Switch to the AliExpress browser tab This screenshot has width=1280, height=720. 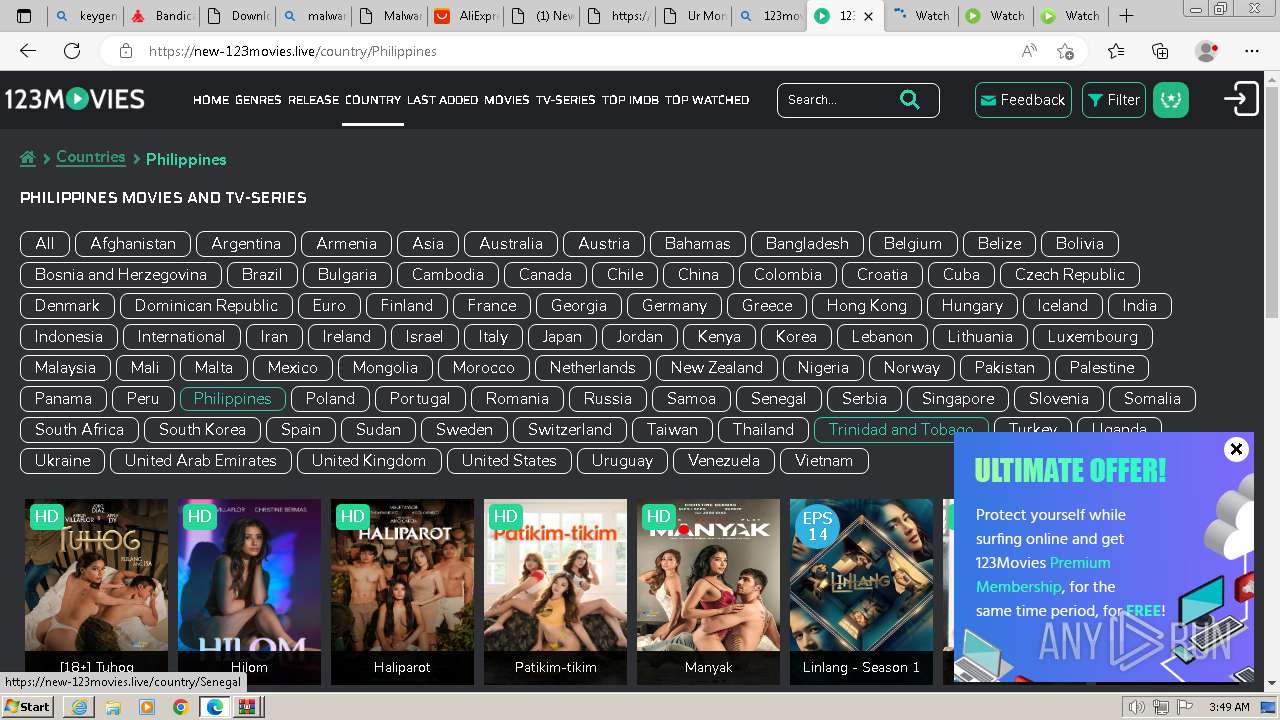466,16
